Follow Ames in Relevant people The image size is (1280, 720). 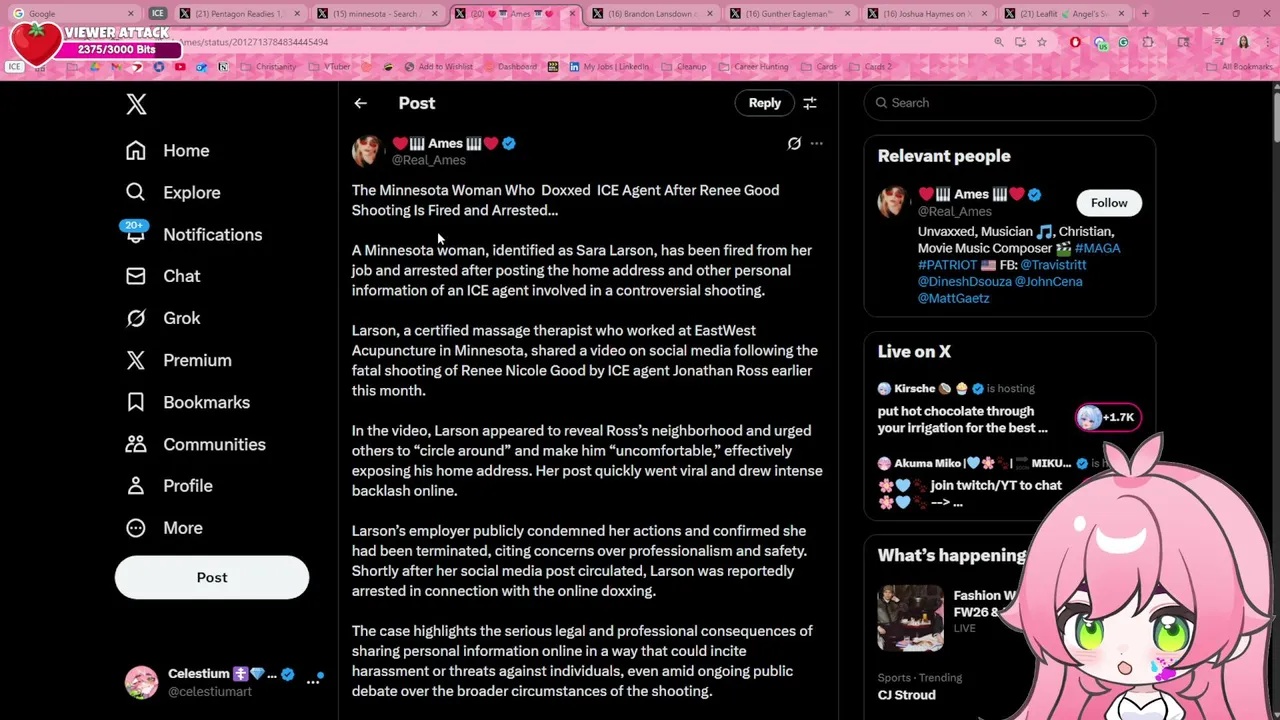(x=1109, y=203)
